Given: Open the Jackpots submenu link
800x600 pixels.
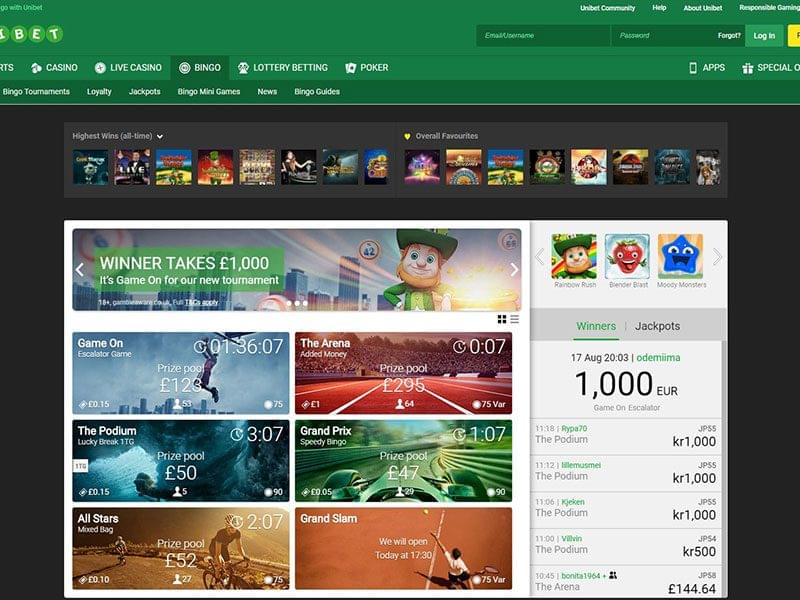Looking at the screenshot, I should click(x=144, y=92).
